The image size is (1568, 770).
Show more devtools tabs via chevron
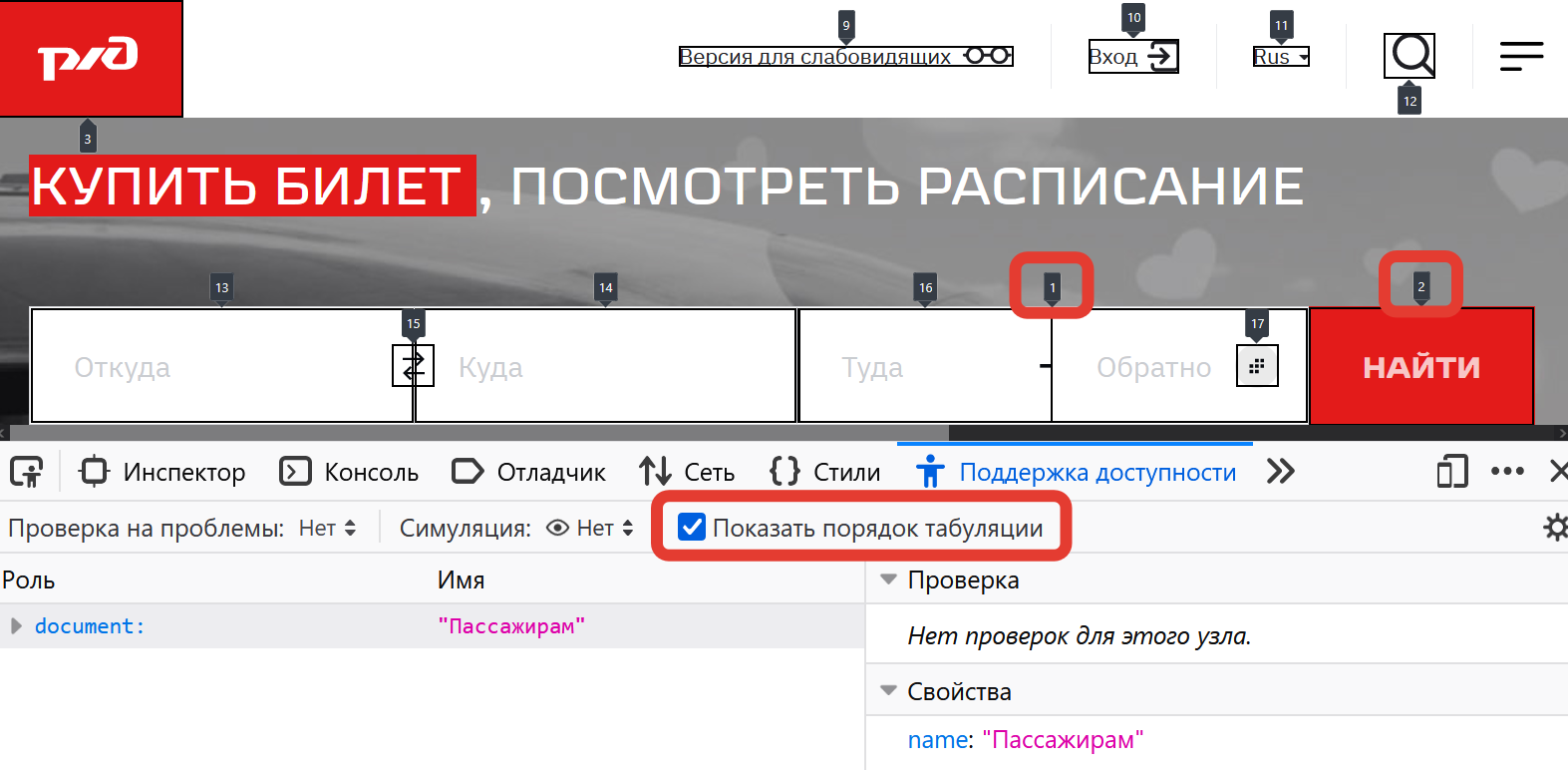click(1281, 472)
